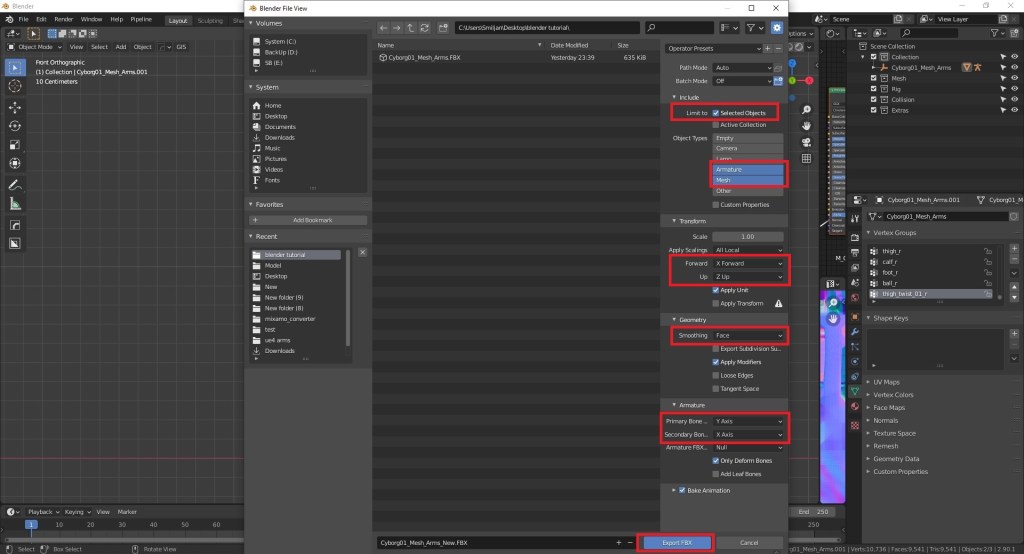The height and width of the screenshot is (554, 1024).
Task: Toggle the Only Deform Bones checkbox
Action: point(716,461)
